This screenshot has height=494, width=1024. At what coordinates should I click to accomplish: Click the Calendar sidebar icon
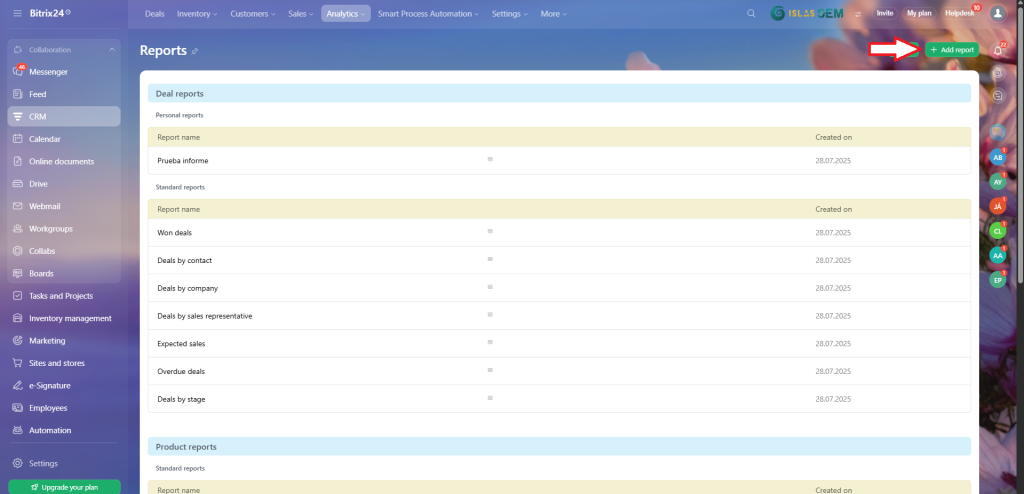[x=18, y=139]
